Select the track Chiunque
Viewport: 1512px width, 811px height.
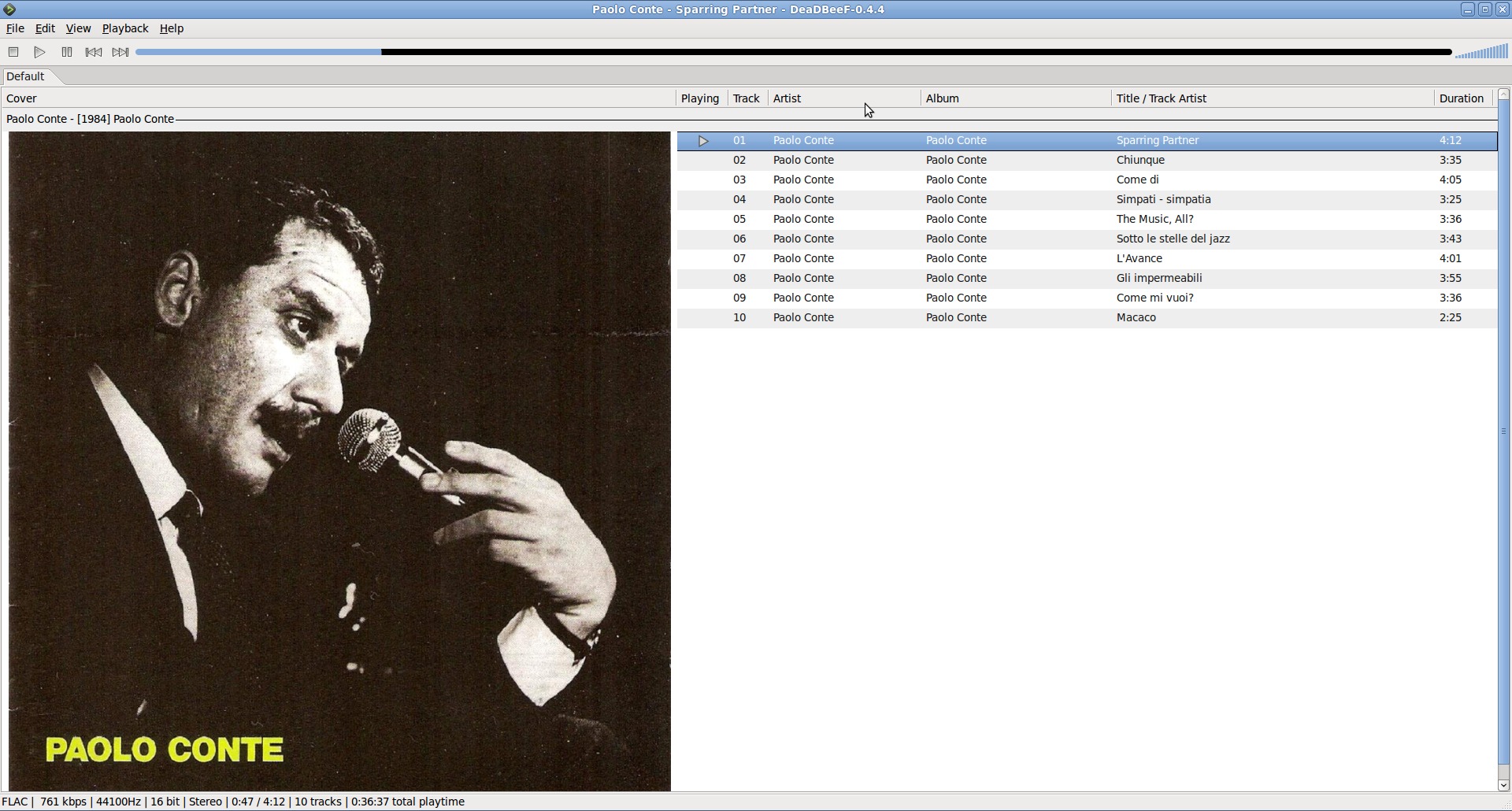1087,160
